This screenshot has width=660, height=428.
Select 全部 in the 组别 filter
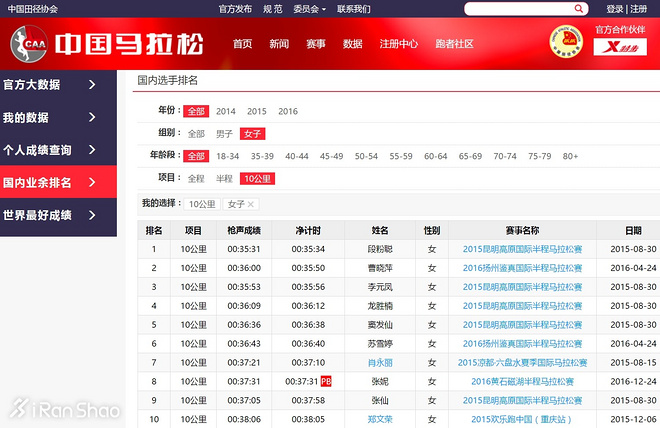pyautogui.click(x=196, y=134)
